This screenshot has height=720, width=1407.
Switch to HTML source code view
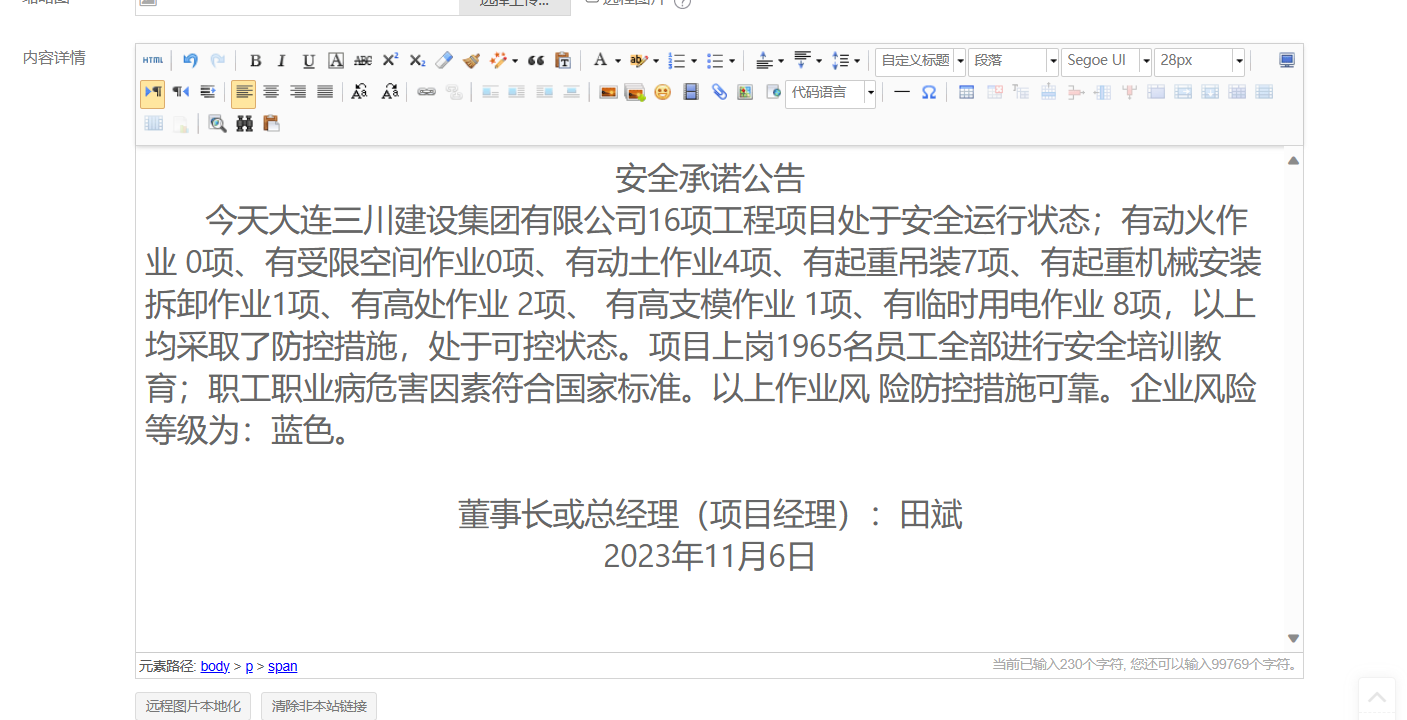point(153,61)
